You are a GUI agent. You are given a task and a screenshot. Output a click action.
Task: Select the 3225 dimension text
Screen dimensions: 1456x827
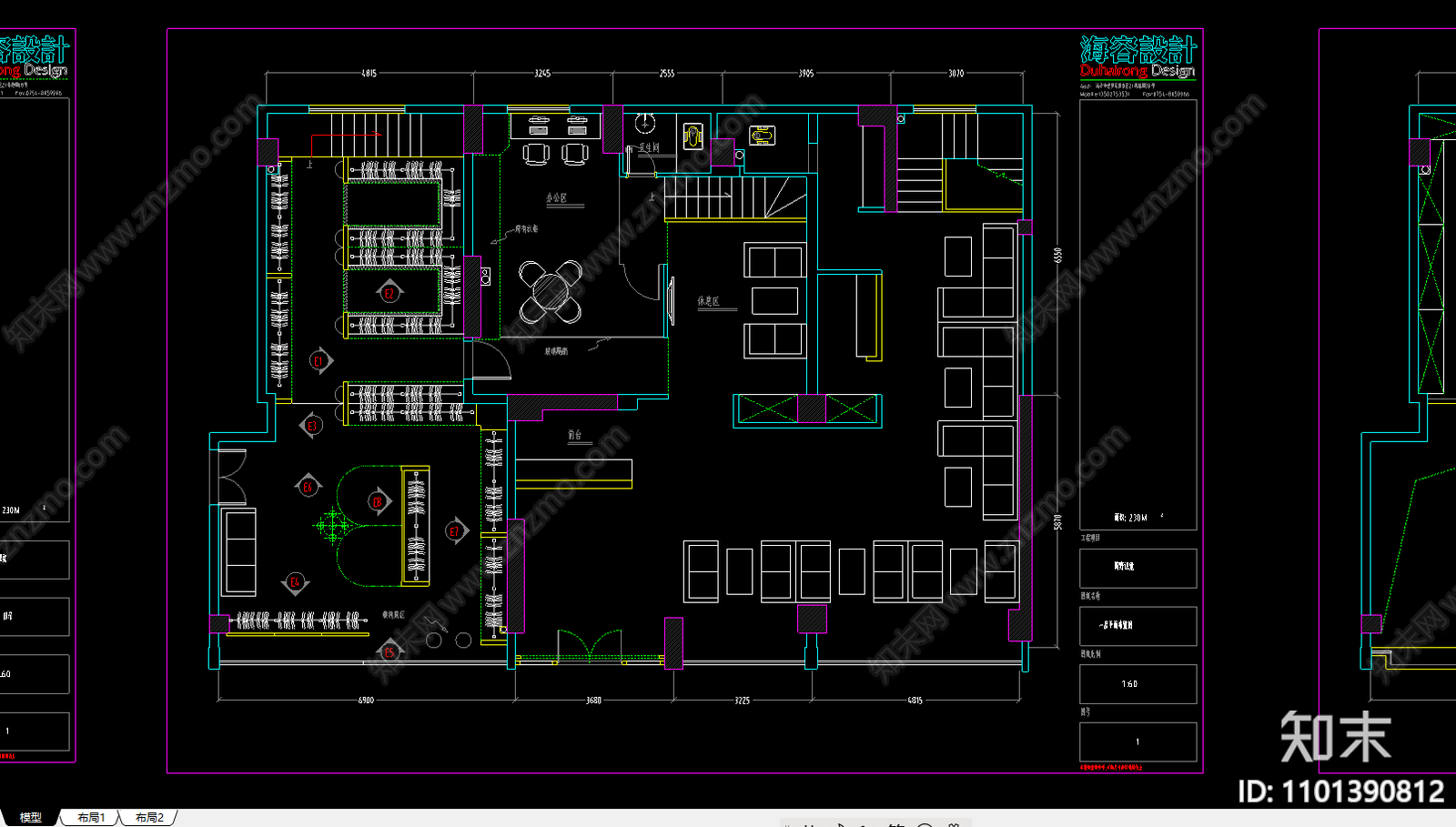click(x=743, y=700)
